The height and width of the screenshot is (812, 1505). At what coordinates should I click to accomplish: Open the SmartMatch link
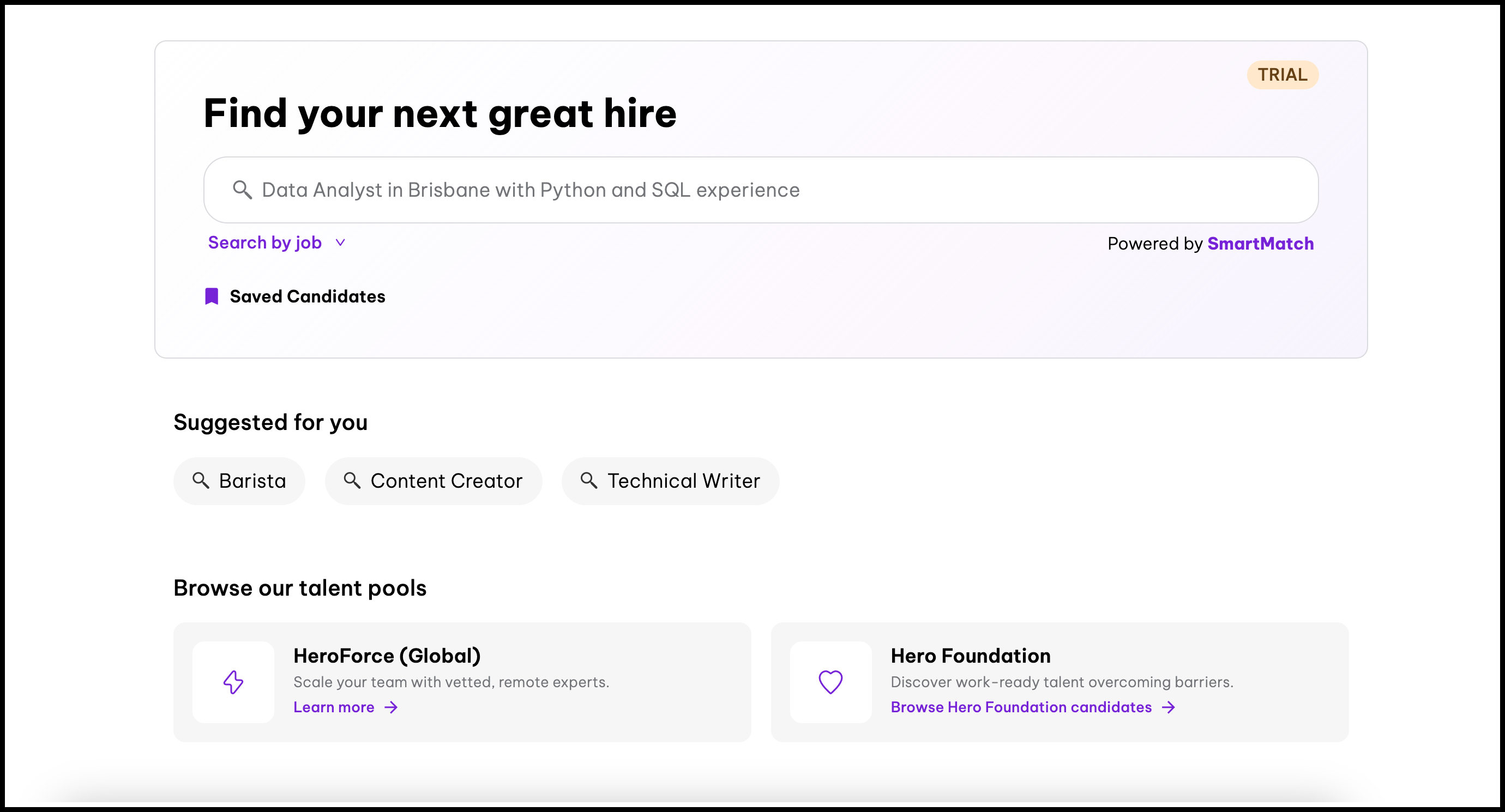pos(1260,244)
